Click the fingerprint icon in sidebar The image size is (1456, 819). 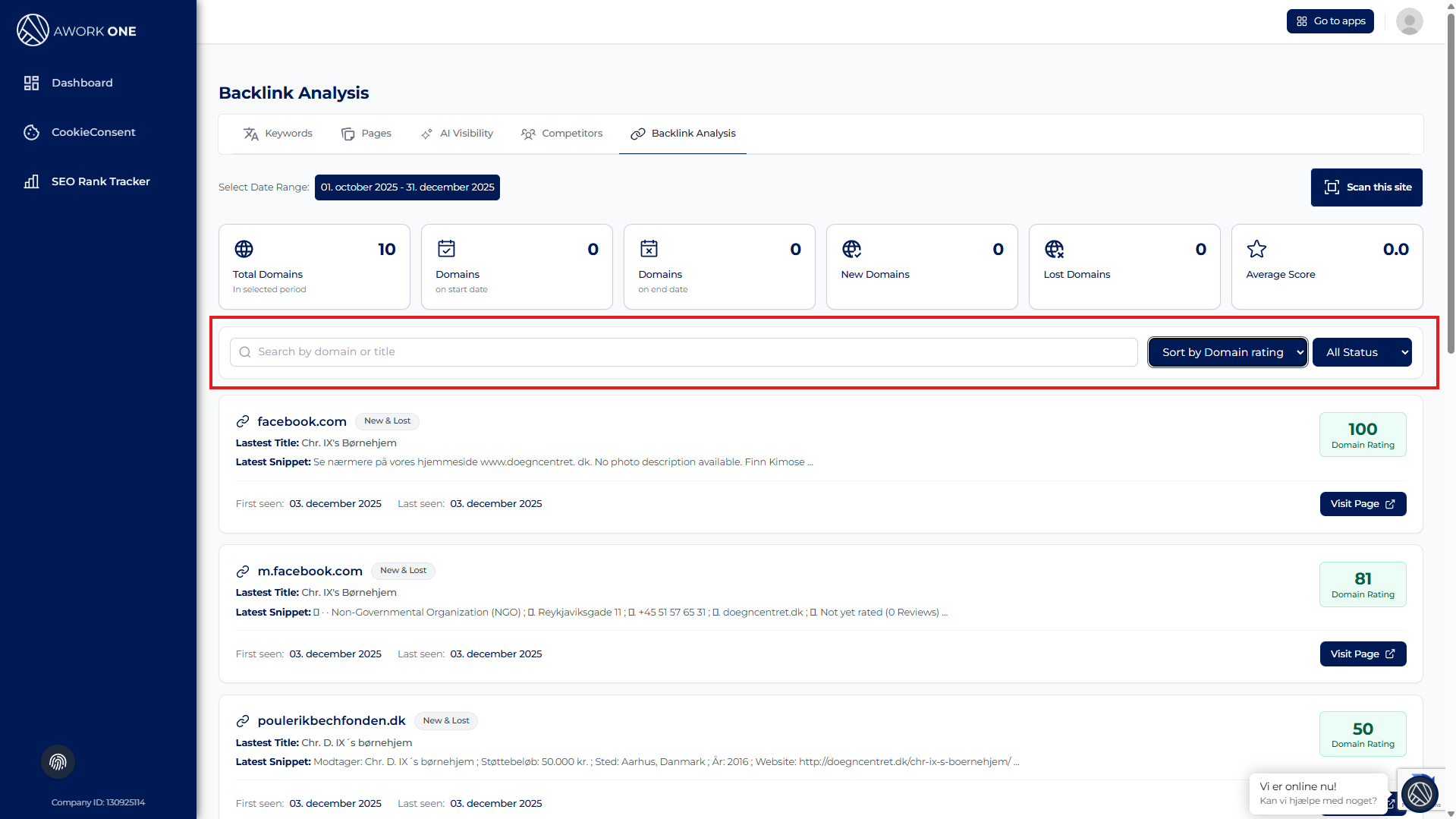pos(58,762)
